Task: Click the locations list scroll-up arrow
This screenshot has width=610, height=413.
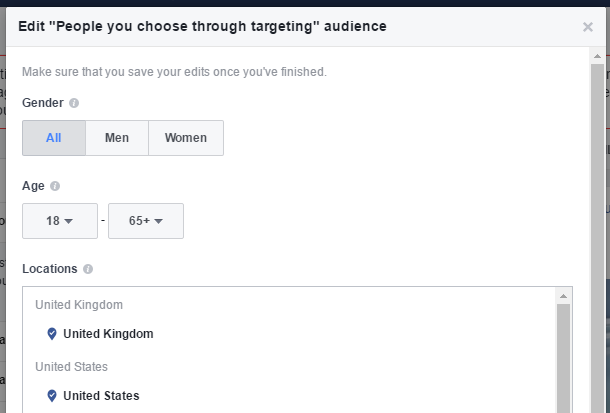Action: [563, 296]
